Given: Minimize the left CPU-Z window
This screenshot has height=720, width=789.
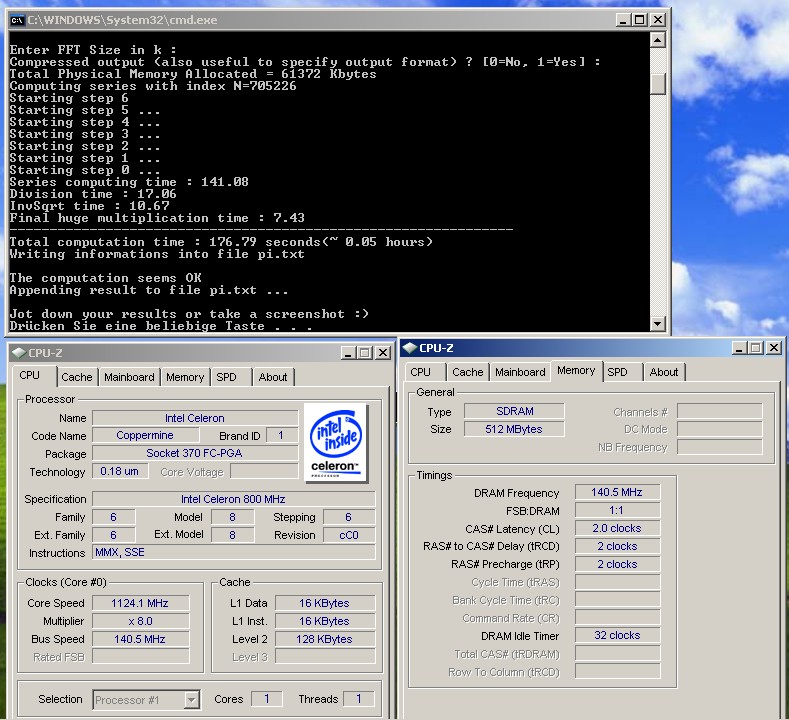Looking at the screenshot, I should [348, 353].
